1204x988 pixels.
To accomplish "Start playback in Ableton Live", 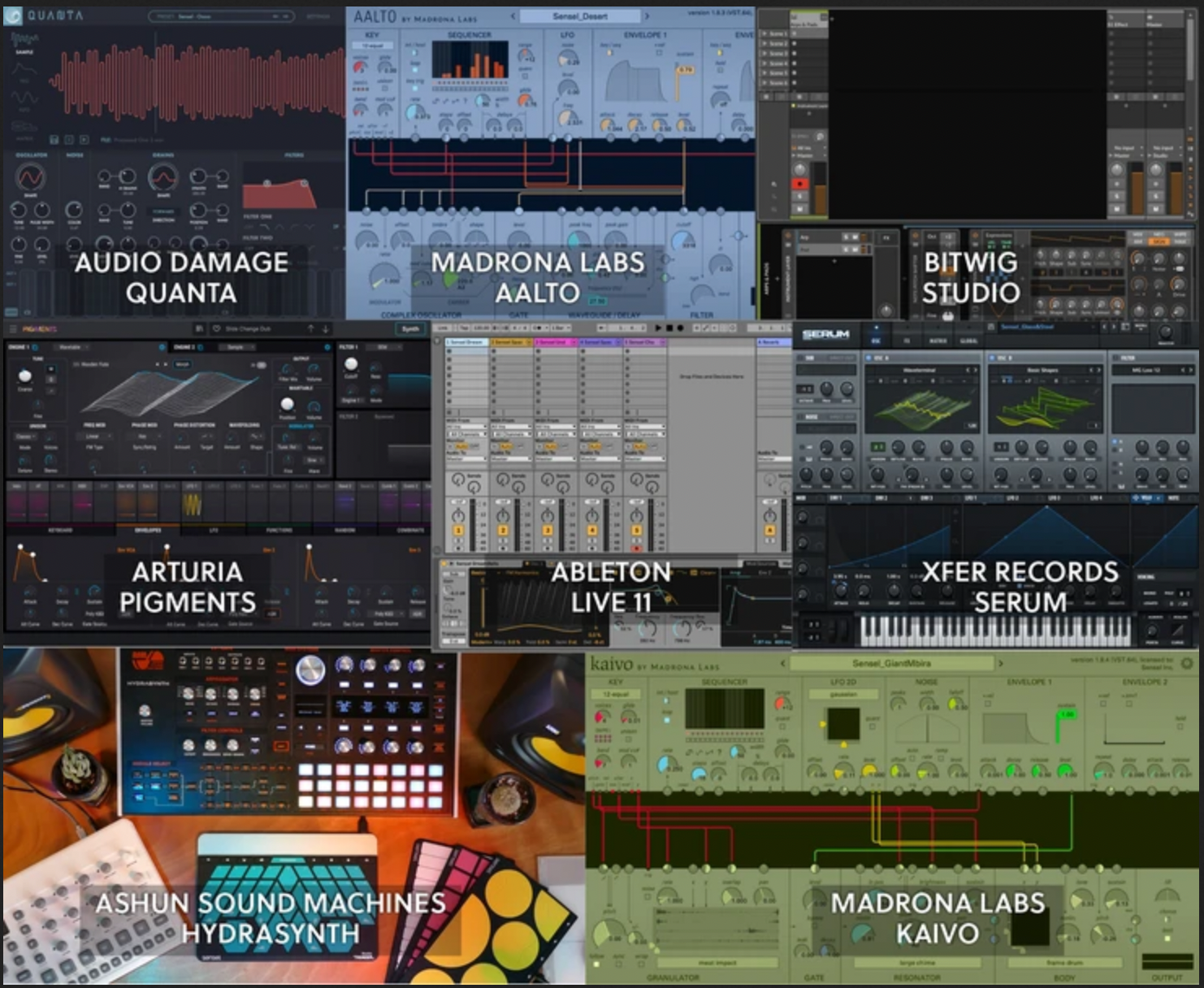I will click(658, 327).
